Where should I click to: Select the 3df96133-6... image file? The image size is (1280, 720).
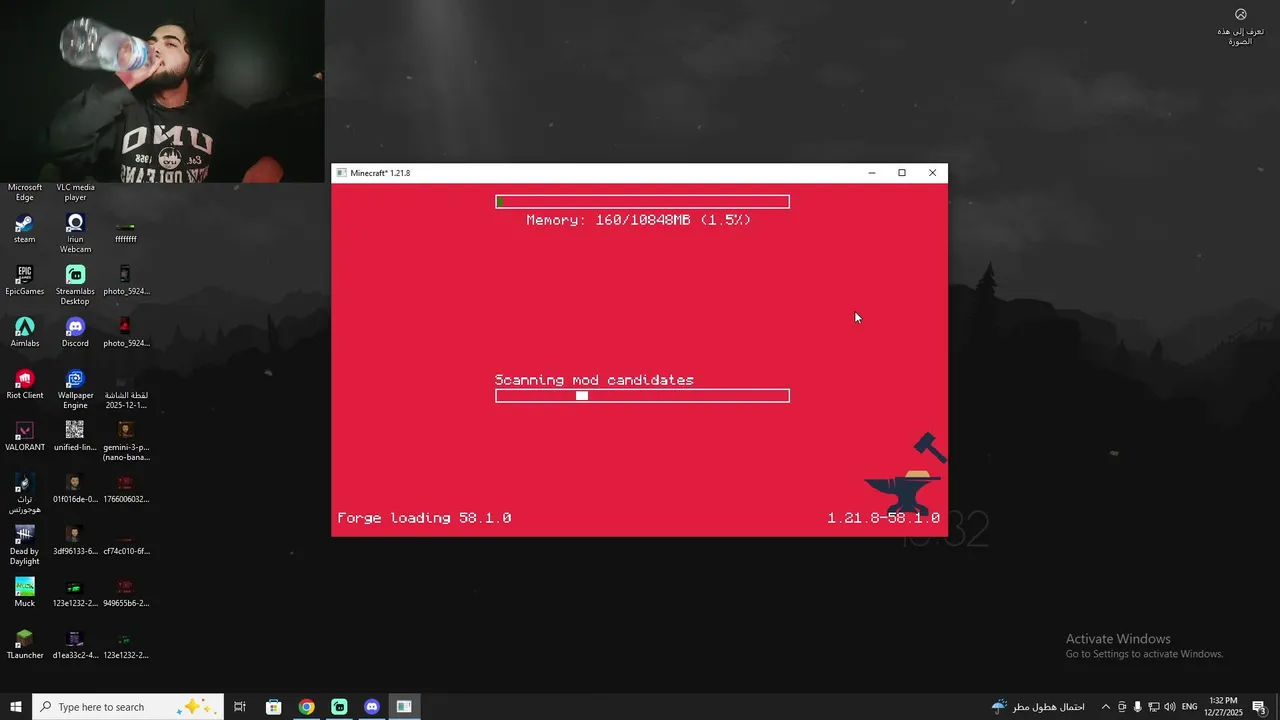tap(75, 541)
